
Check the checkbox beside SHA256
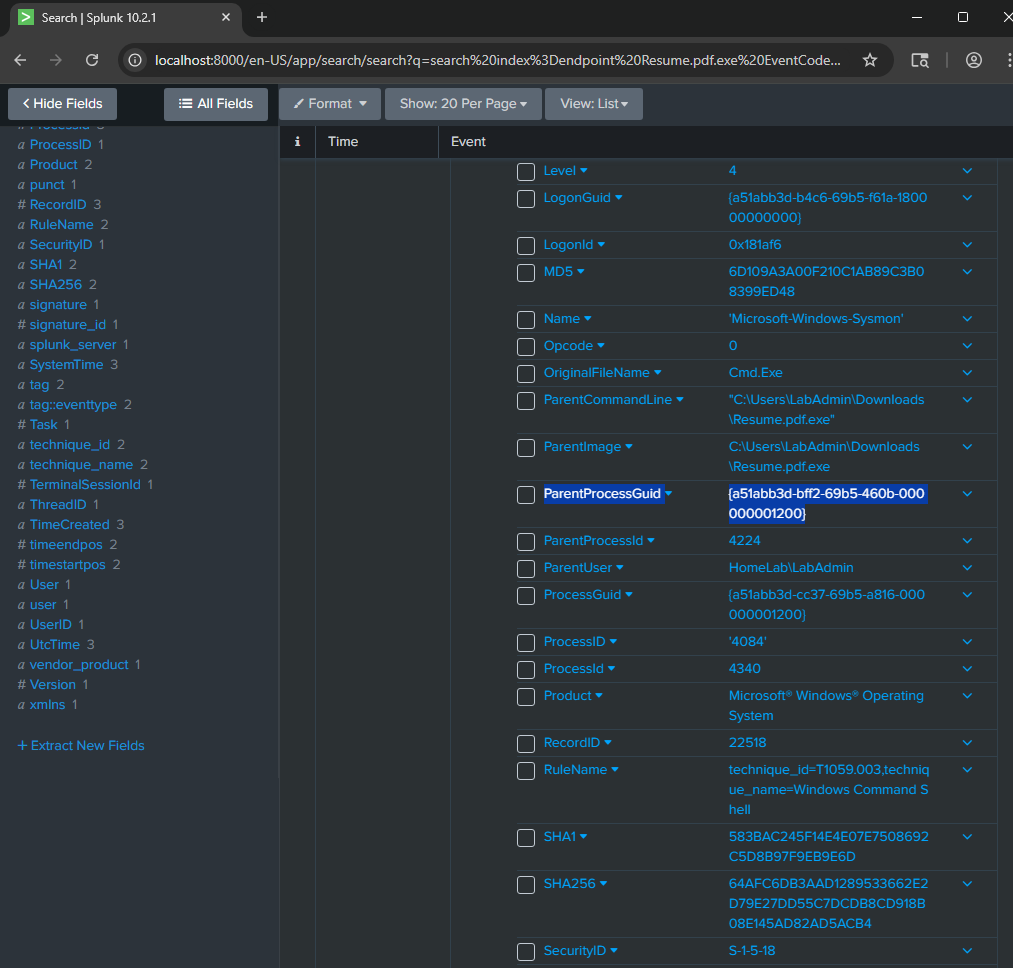pos(526,884)
